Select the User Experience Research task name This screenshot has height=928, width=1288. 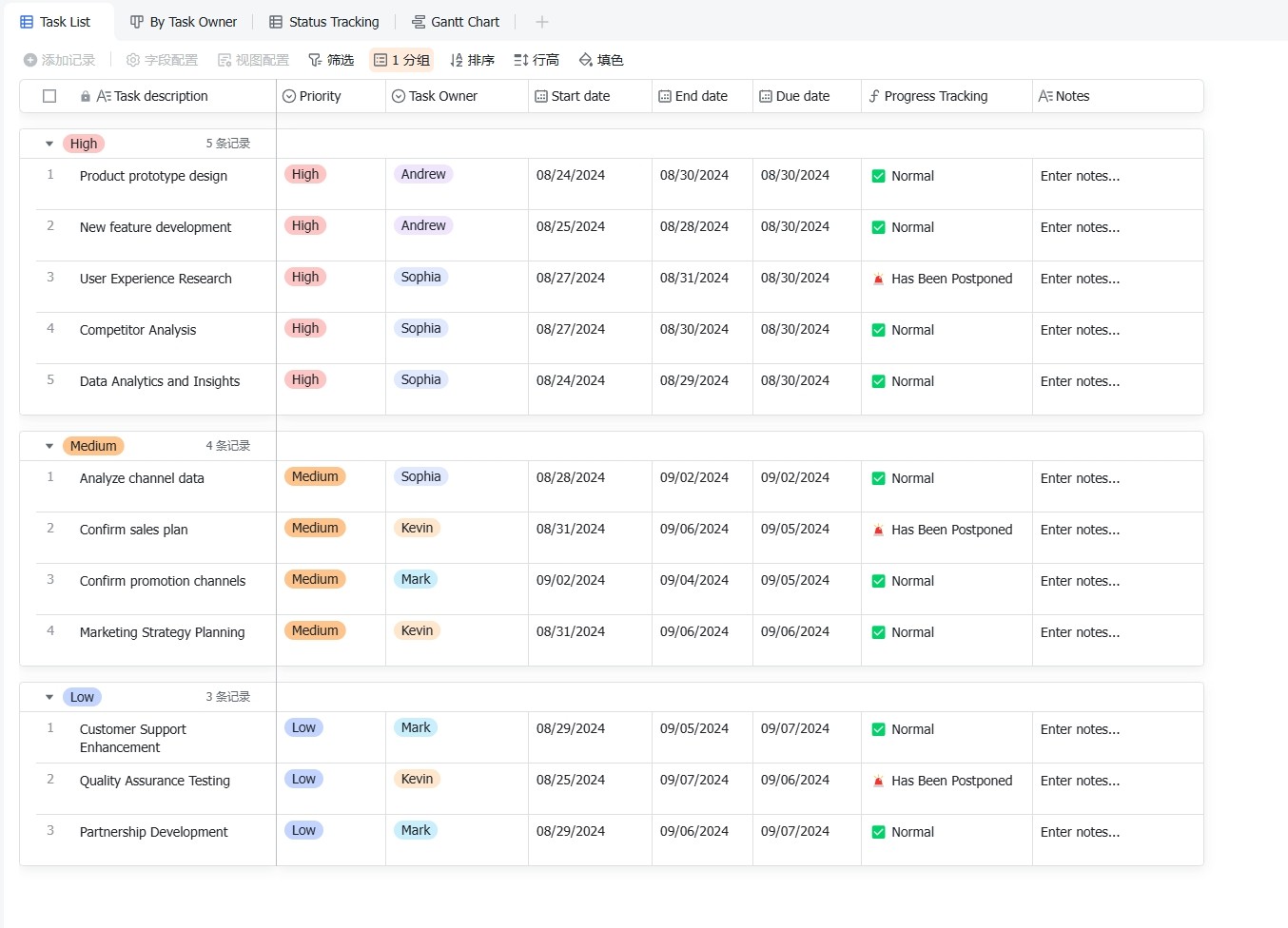point(156,279)
